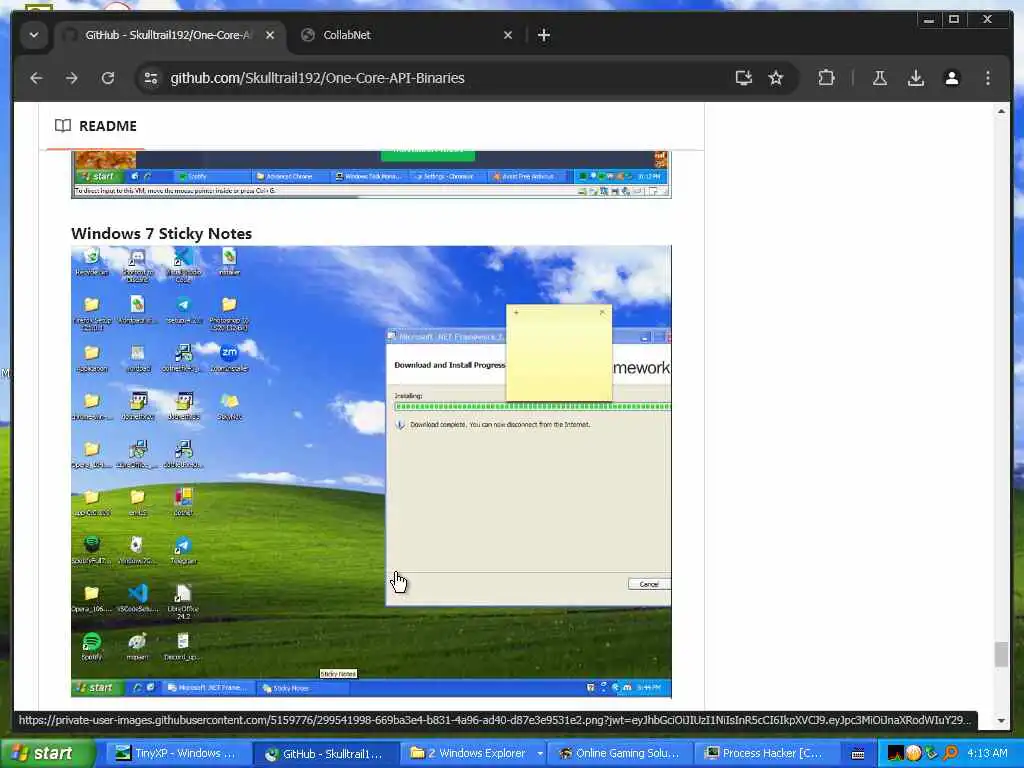
Task: Click the address bar URL
Action: click(317, 78)
